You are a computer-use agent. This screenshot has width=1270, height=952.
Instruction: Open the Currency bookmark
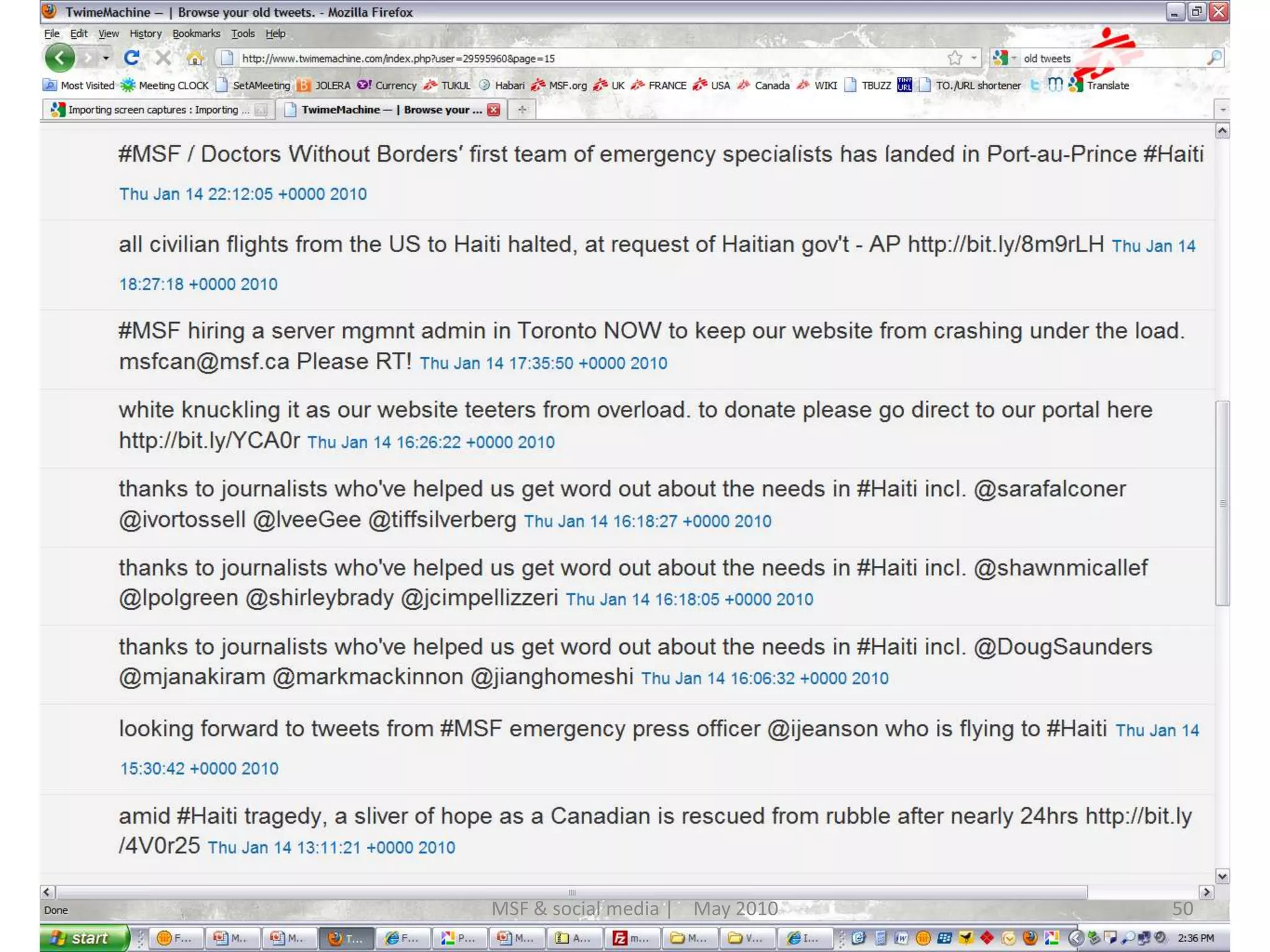click(x=387, y=86)
